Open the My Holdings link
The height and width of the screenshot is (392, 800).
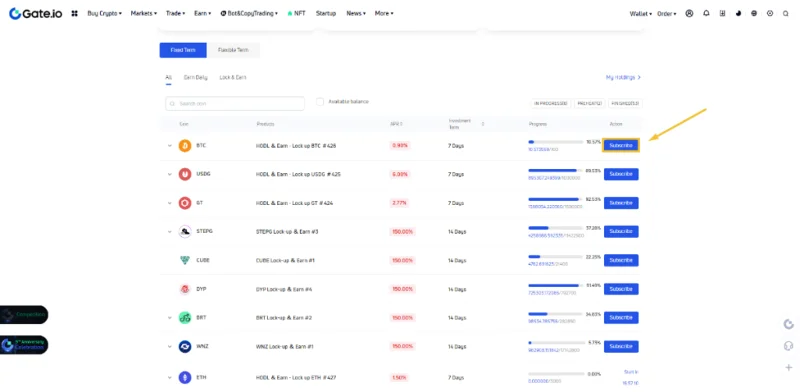point(623,78)
